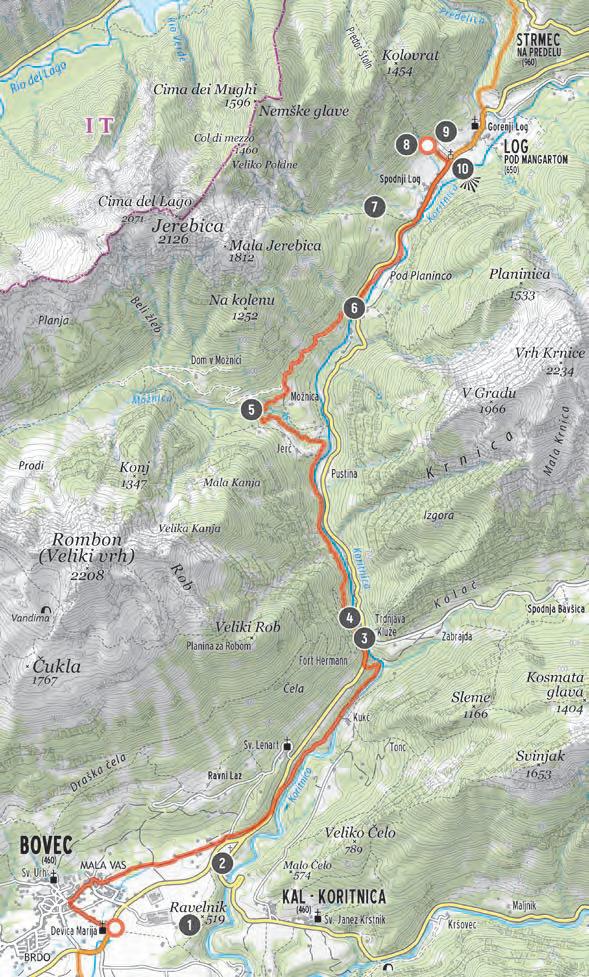Image resolution: width=589 pixels, height=977 pixels.
Task: Click waypoint marker 3 near Kluže
Action: 364,638
